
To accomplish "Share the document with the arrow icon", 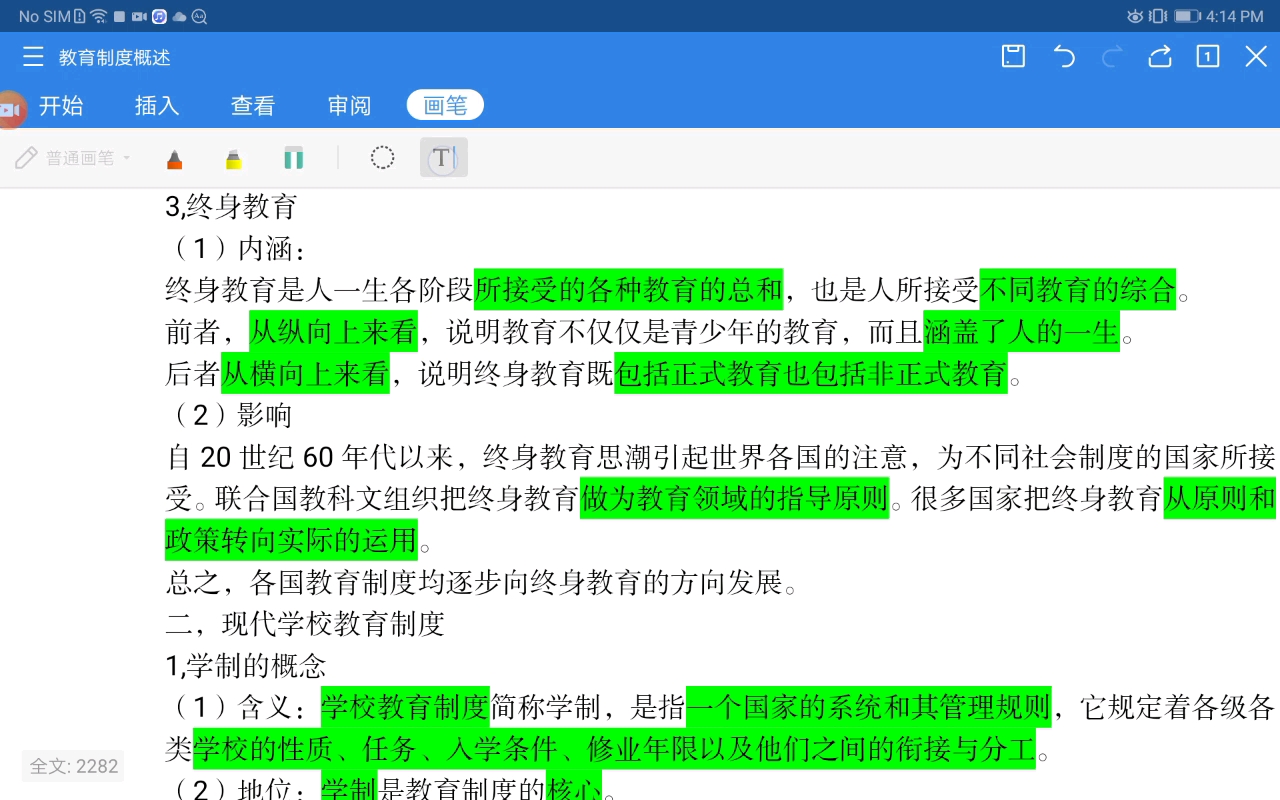I will (x=1160, y=57).
